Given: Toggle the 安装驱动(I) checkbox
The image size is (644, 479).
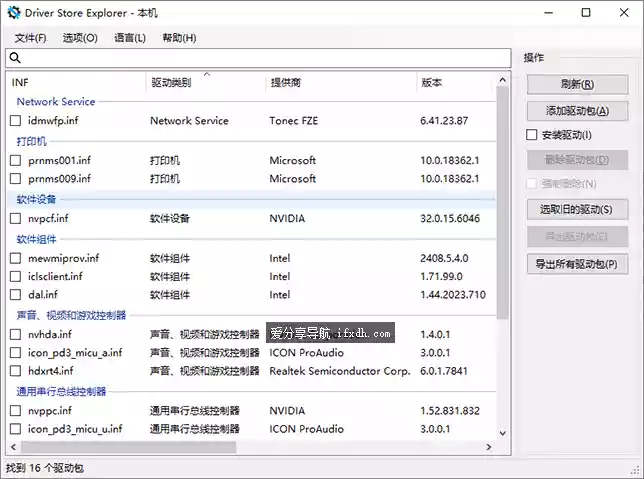Looking at the screenshot, I should 531,135.
